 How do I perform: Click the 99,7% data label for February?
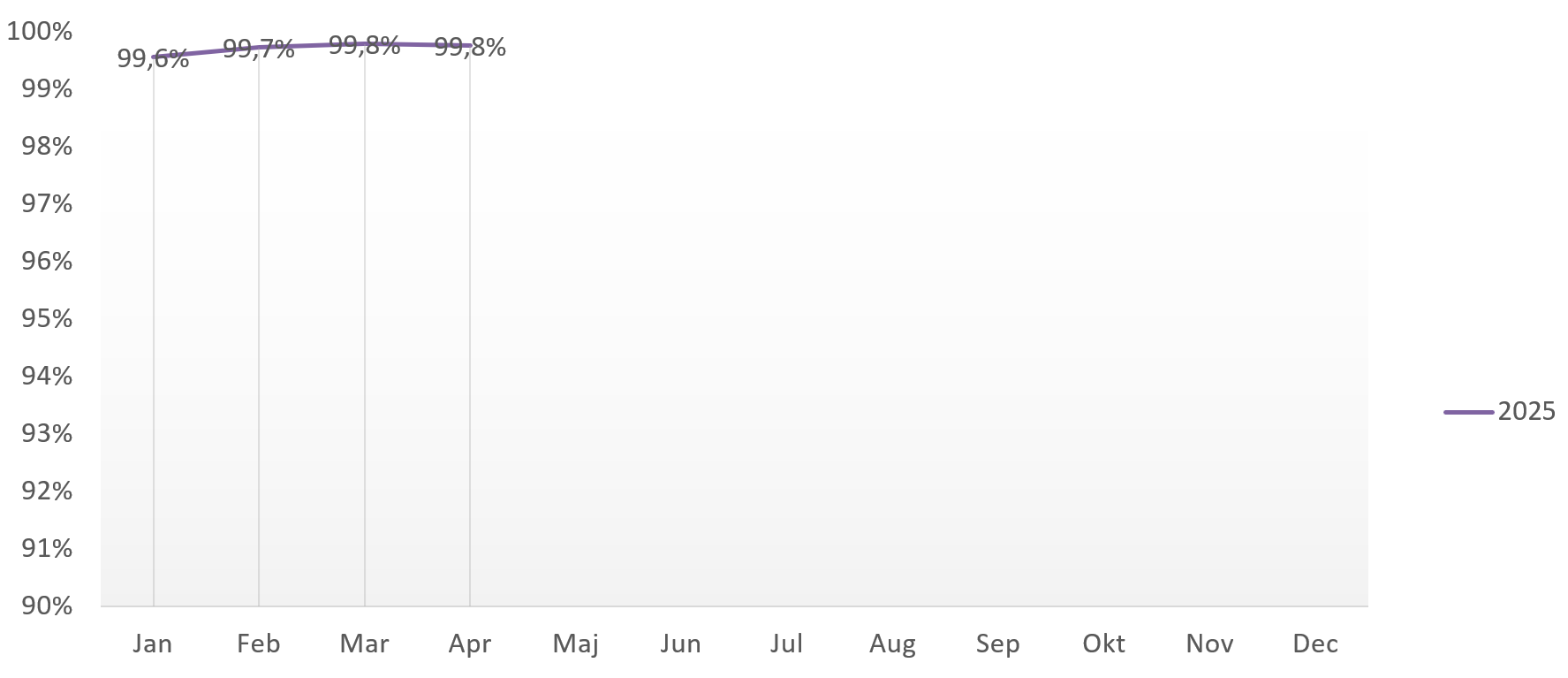point(259,49)
